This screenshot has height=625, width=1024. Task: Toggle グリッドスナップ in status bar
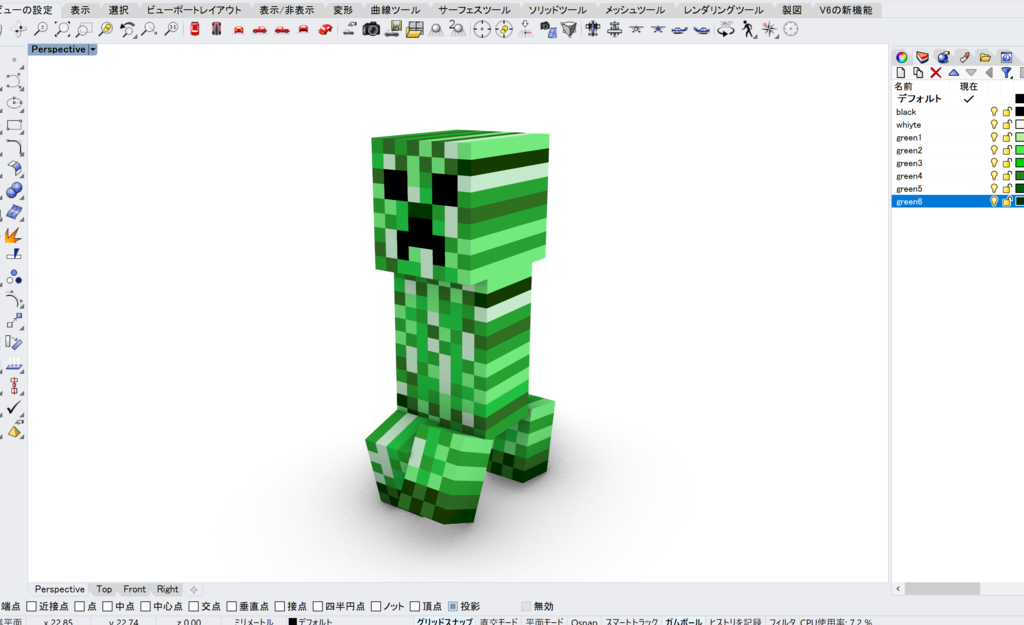pos(445,622)
